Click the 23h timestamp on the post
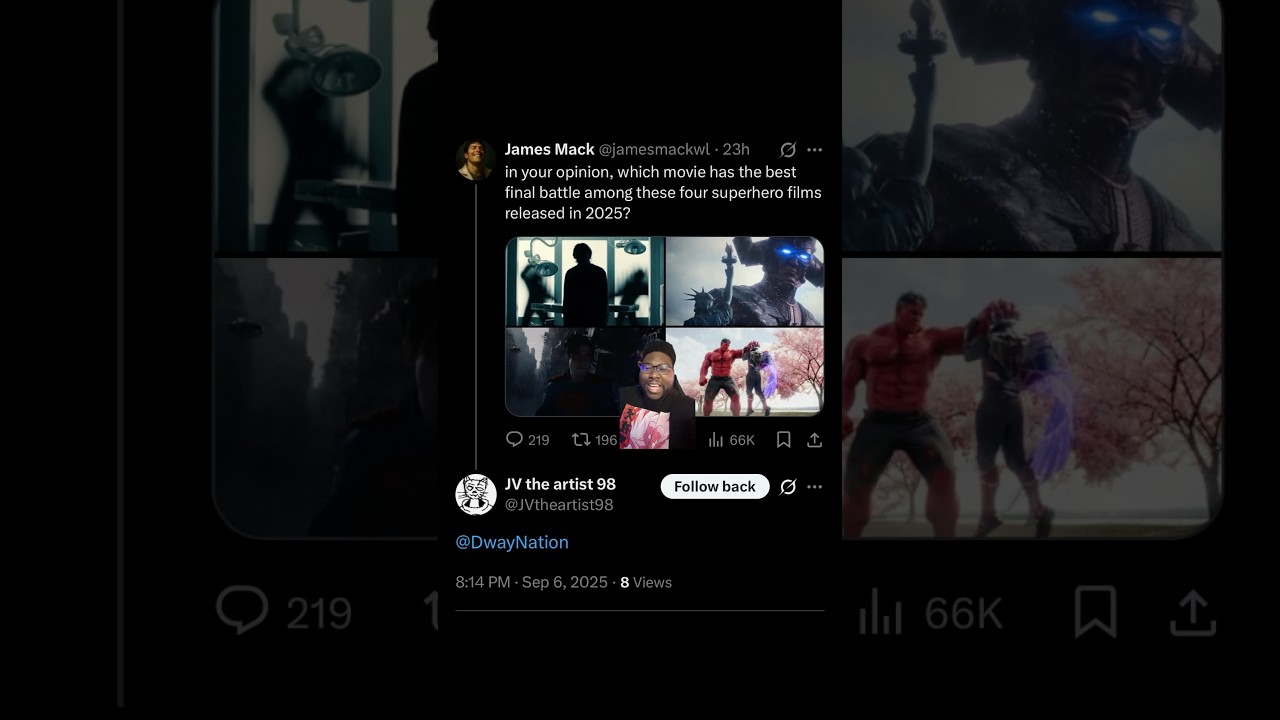This screenshot has width=1280, height=720. (736, 149)
